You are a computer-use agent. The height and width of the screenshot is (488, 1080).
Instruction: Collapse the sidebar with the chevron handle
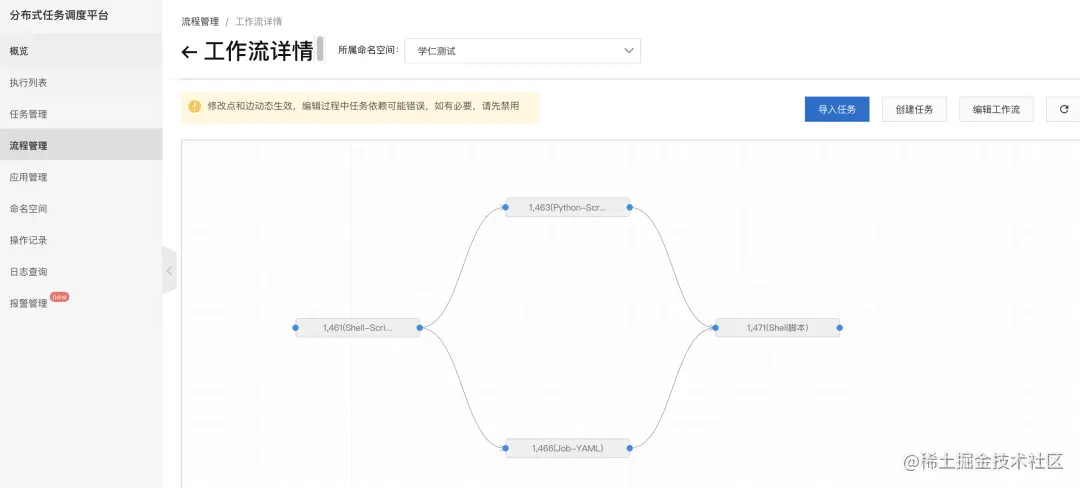click(169, 270)
